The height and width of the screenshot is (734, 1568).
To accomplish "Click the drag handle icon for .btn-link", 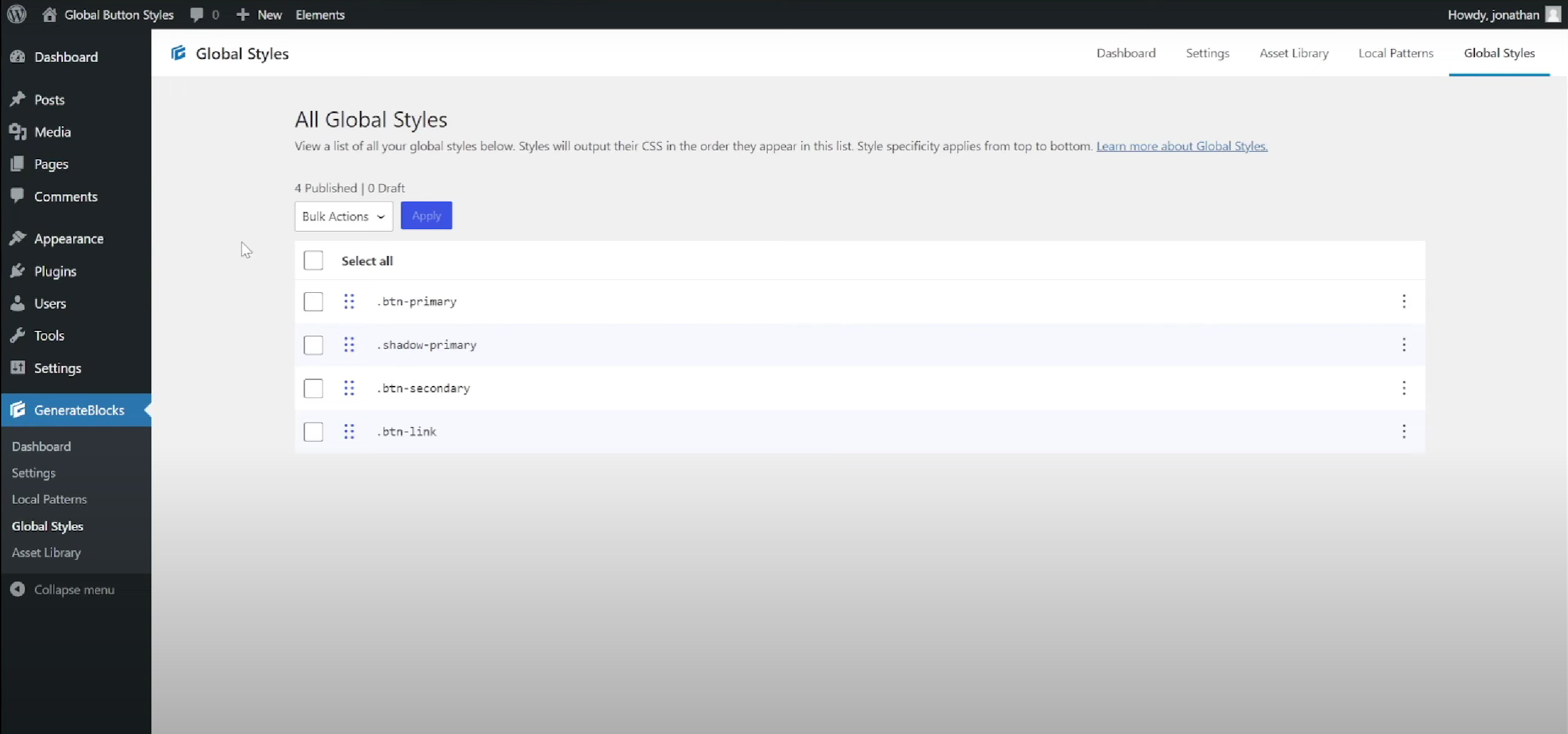I will pyautogui.click(x=349, y=431).
